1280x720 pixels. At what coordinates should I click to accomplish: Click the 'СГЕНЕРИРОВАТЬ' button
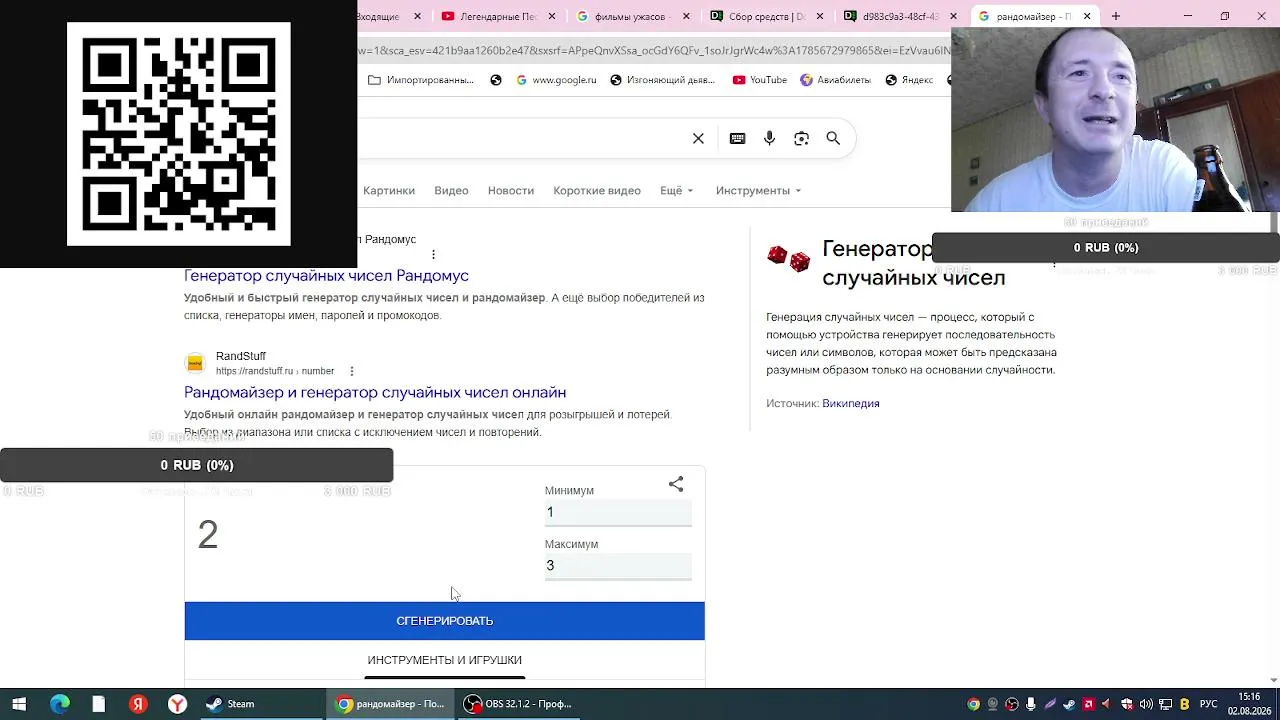pos(445,621)
